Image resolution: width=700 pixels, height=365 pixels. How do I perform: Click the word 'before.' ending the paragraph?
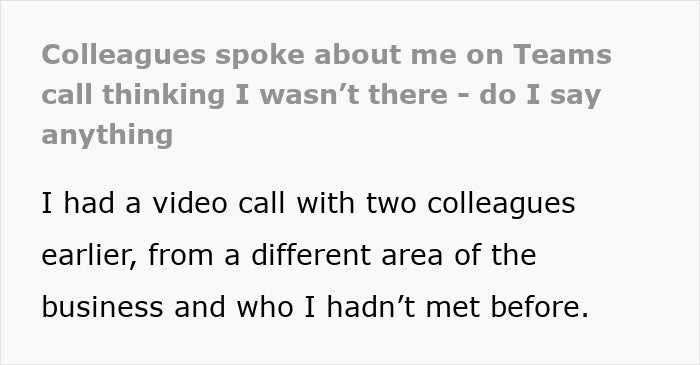[x=540, y=307]
